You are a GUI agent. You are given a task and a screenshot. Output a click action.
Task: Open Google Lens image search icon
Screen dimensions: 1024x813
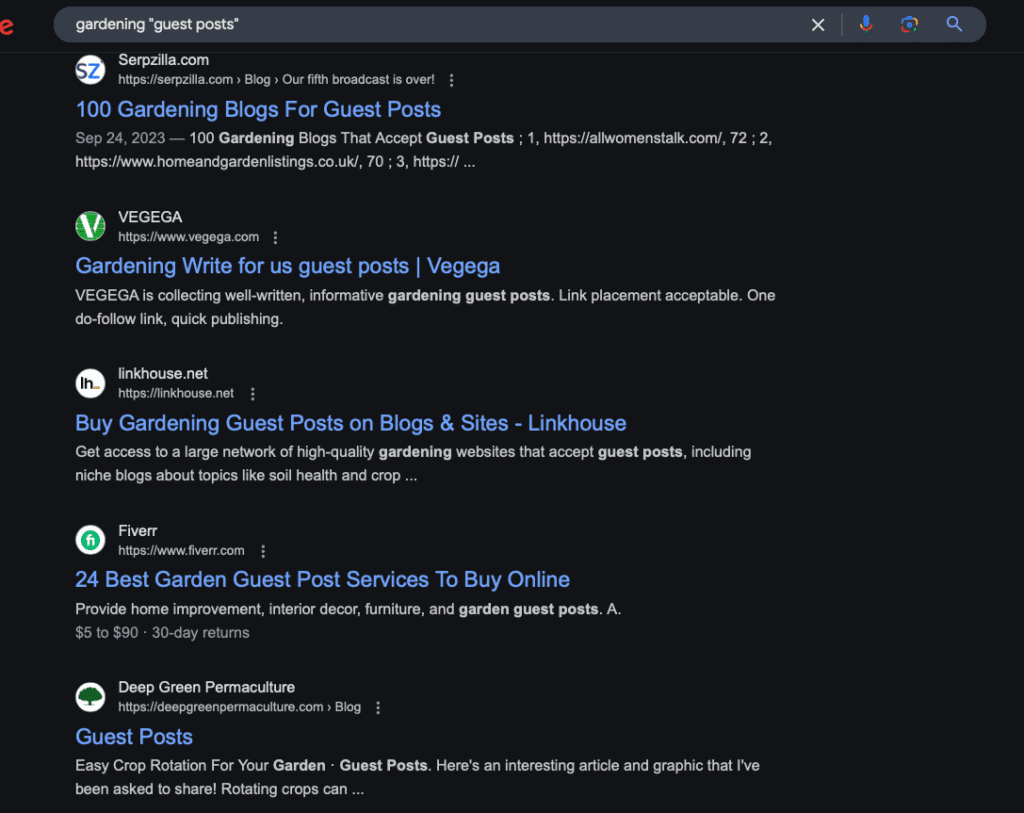pos(909,25)
